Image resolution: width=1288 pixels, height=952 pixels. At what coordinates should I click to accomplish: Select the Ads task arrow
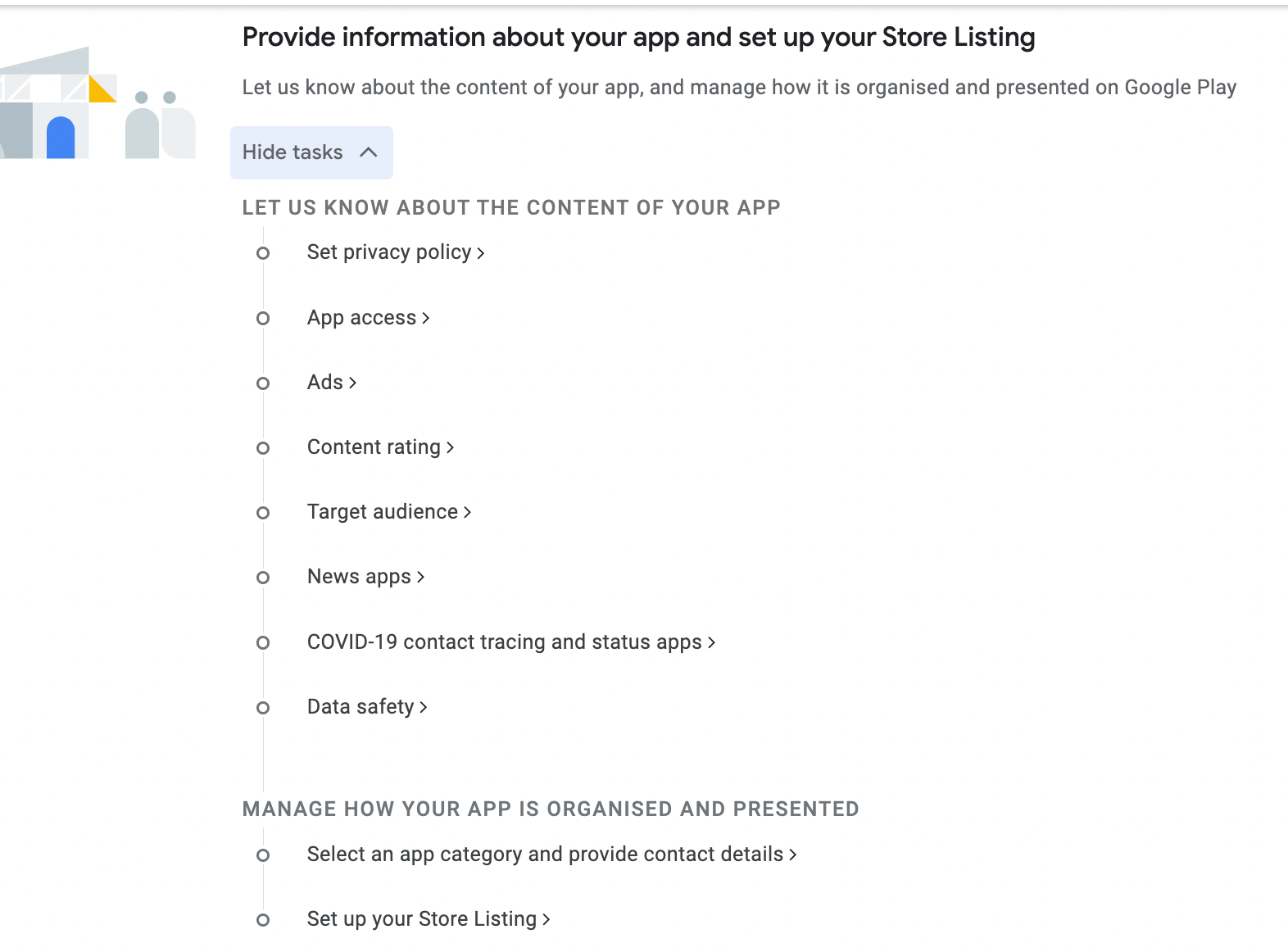352,383
